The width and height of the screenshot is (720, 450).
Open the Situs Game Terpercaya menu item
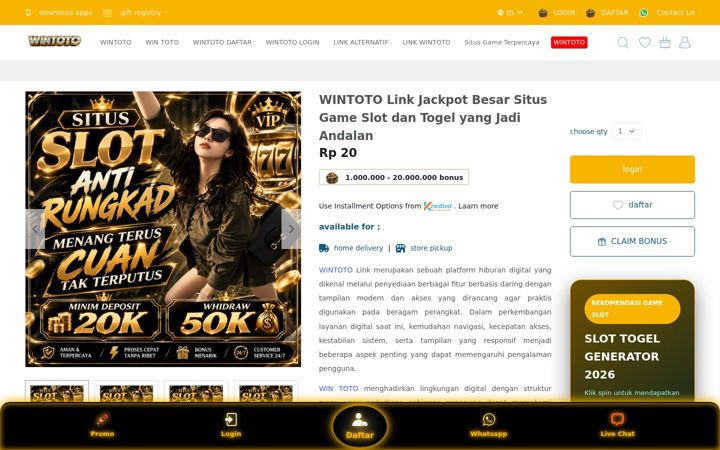(502, 42)
